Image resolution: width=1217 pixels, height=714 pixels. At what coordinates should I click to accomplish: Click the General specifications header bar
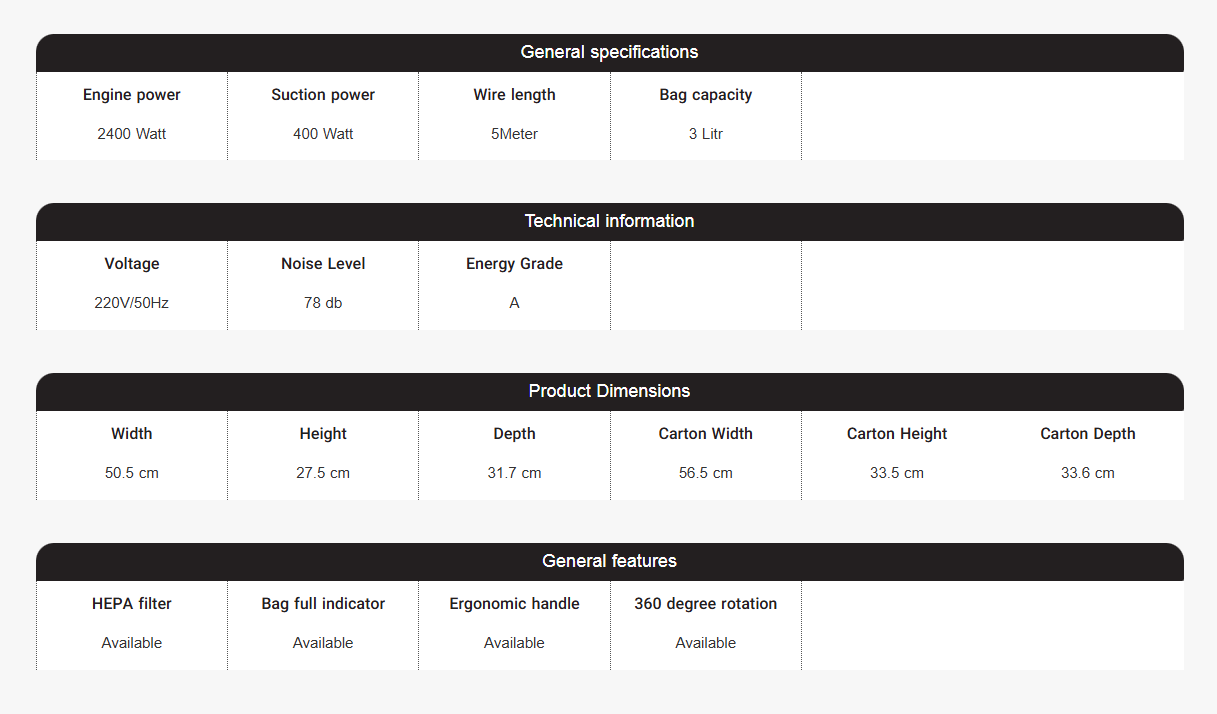(609, 52)
